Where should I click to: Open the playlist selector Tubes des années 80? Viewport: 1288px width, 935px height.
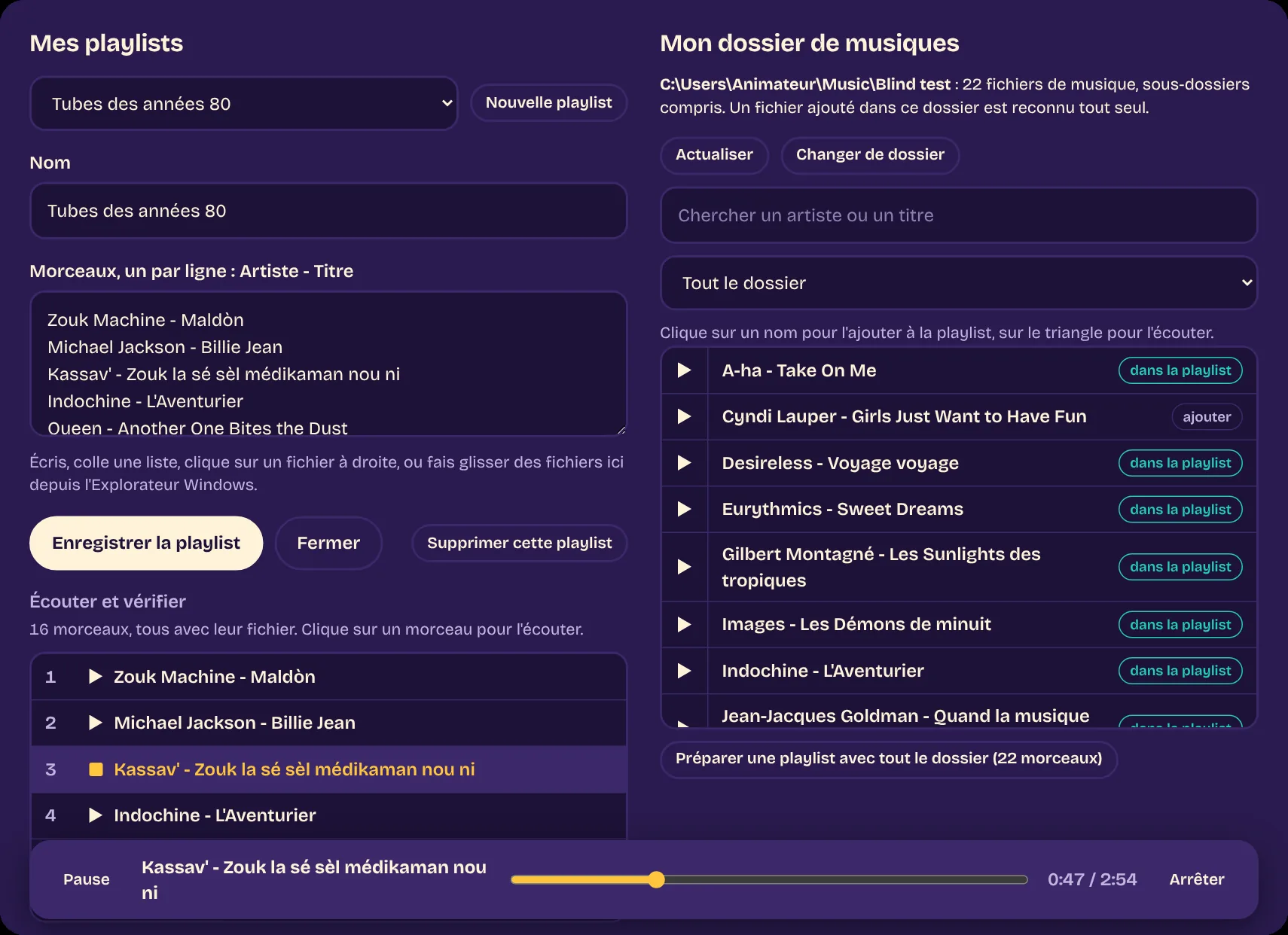[244, 103]
